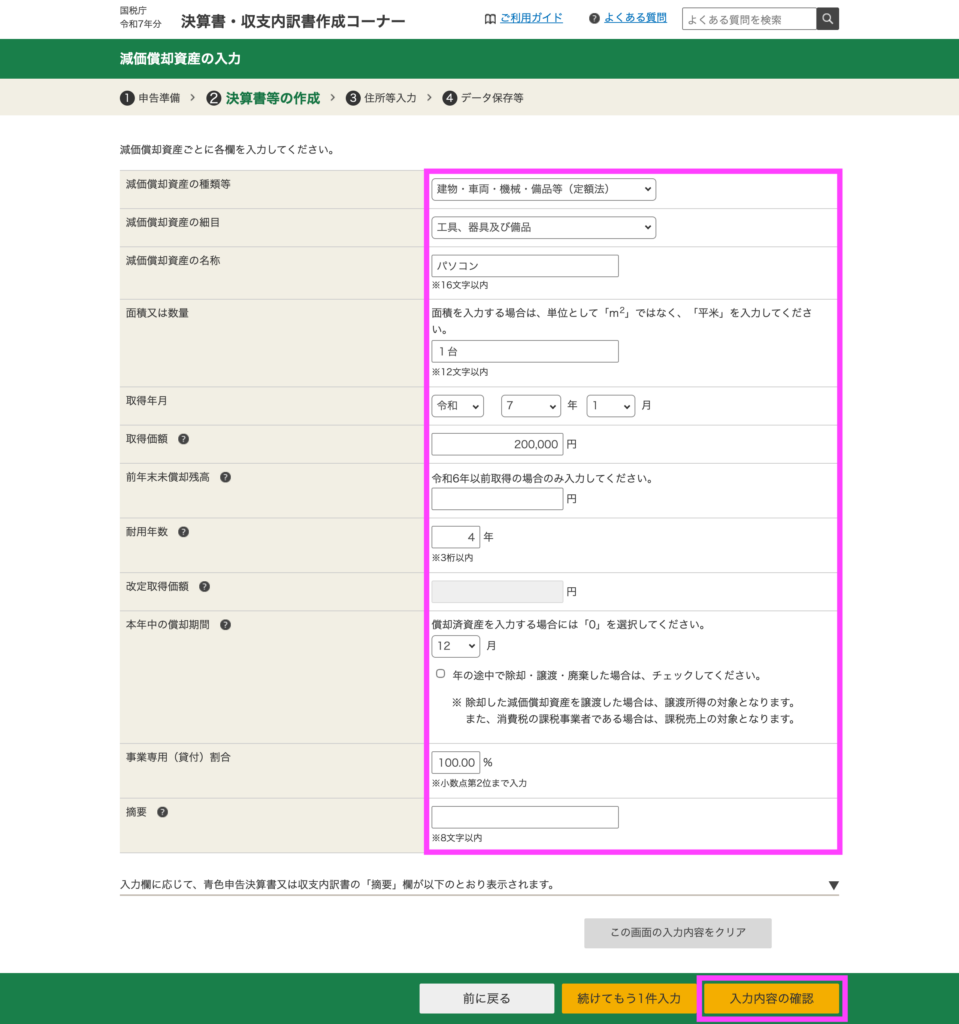Open the era dropdown showing 令和
The width and height of the screenshot is (959, 1024).
tap(457, 406)
